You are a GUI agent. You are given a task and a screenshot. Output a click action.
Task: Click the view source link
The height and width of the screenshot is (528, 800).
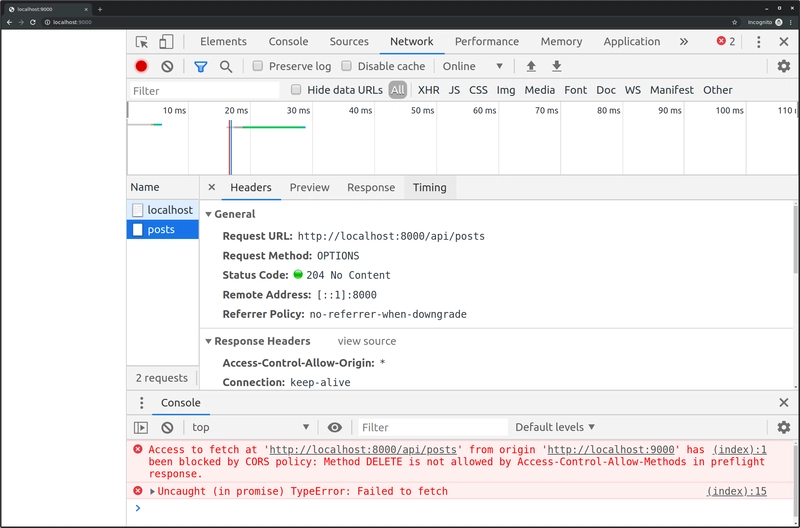(x=366, y=341)
